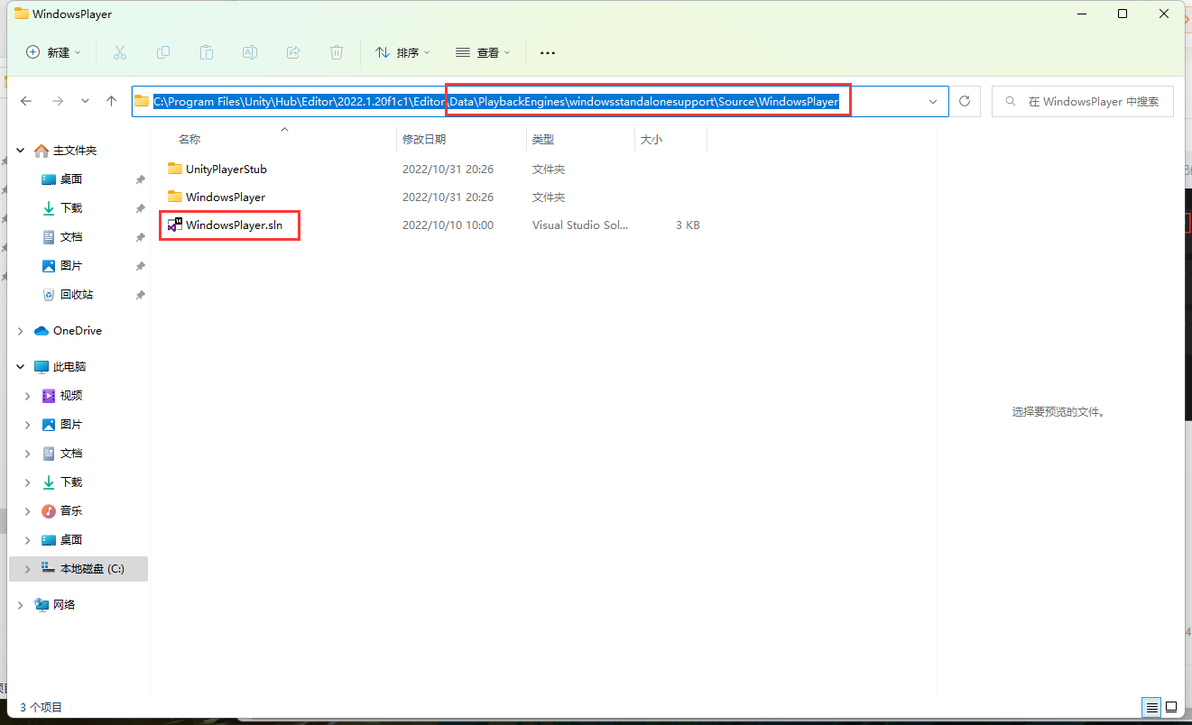Open 主文件夹 in the sidebar

click(x=74, y=150)
